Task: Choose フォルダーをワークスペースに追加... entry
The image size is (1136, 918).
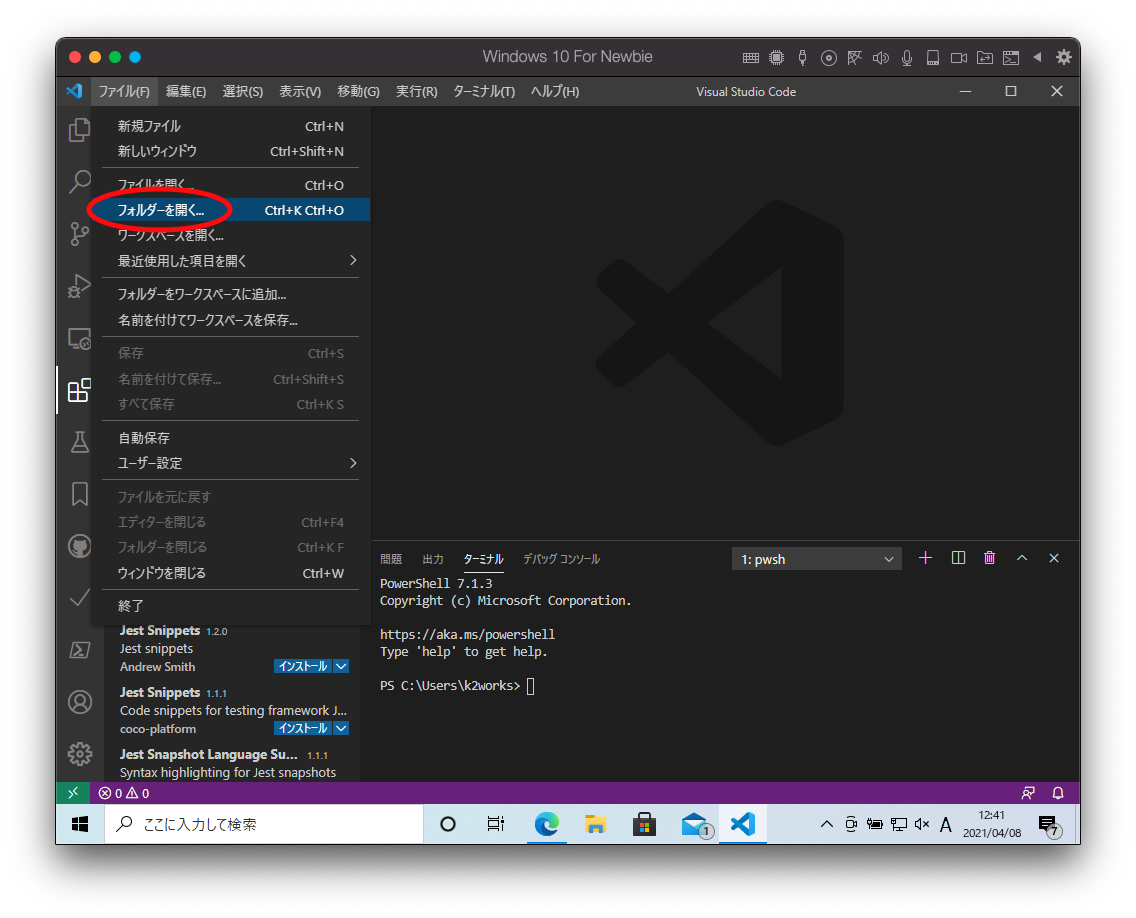Action: coord(230,294)
